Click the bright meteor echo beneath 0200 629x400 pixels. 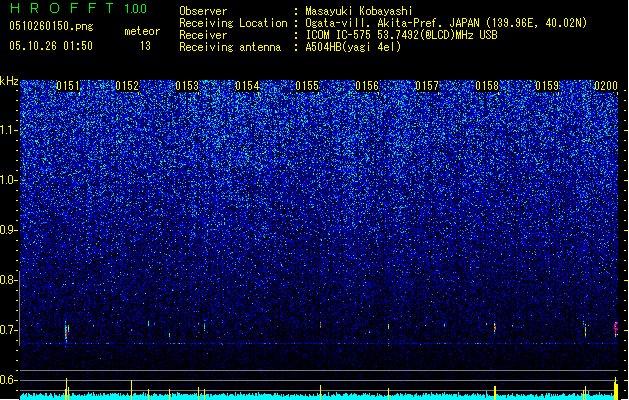point(616,329)
